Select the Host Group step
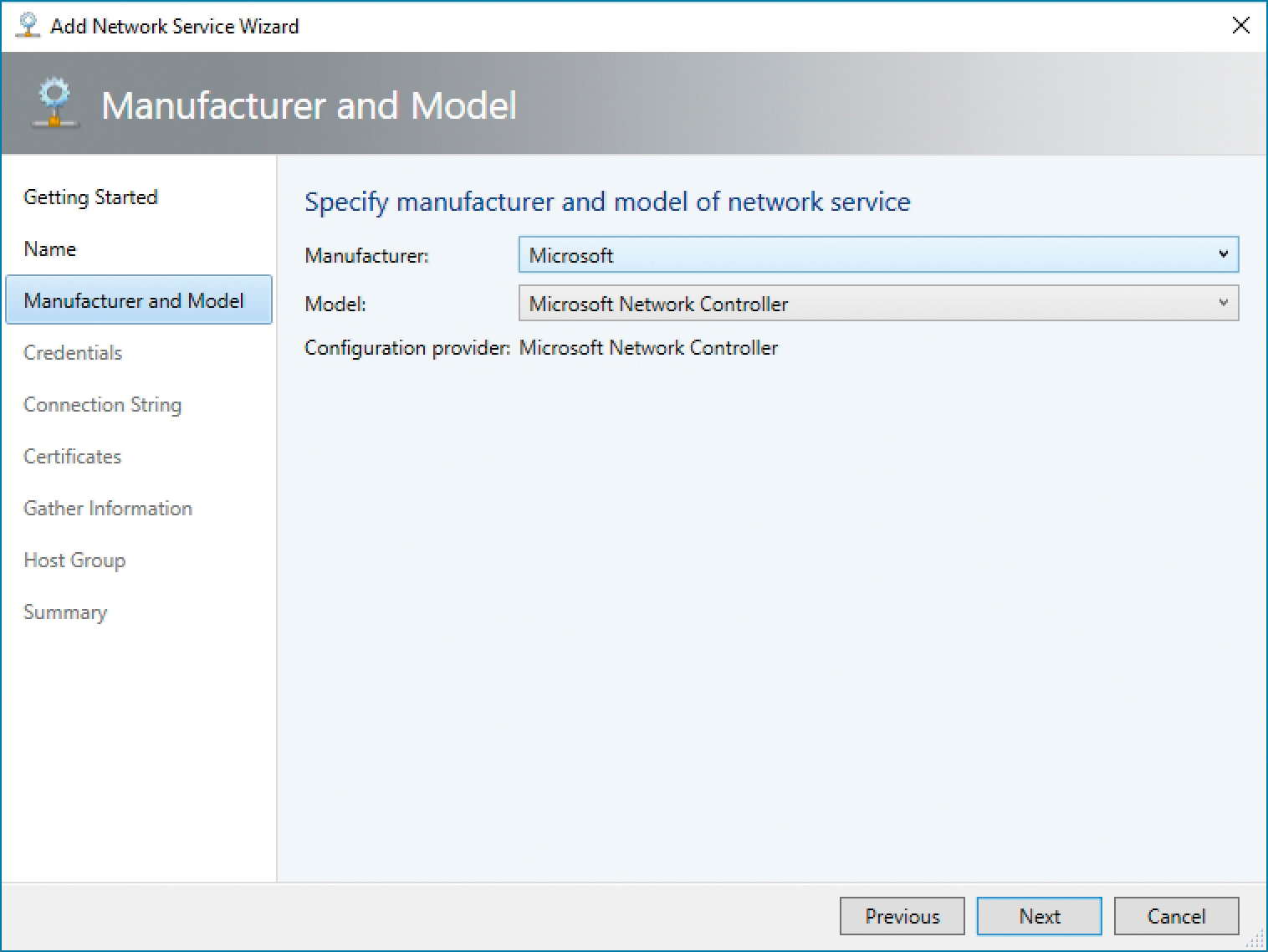Viewport: 1268px width, 952px height. [74, 560]
